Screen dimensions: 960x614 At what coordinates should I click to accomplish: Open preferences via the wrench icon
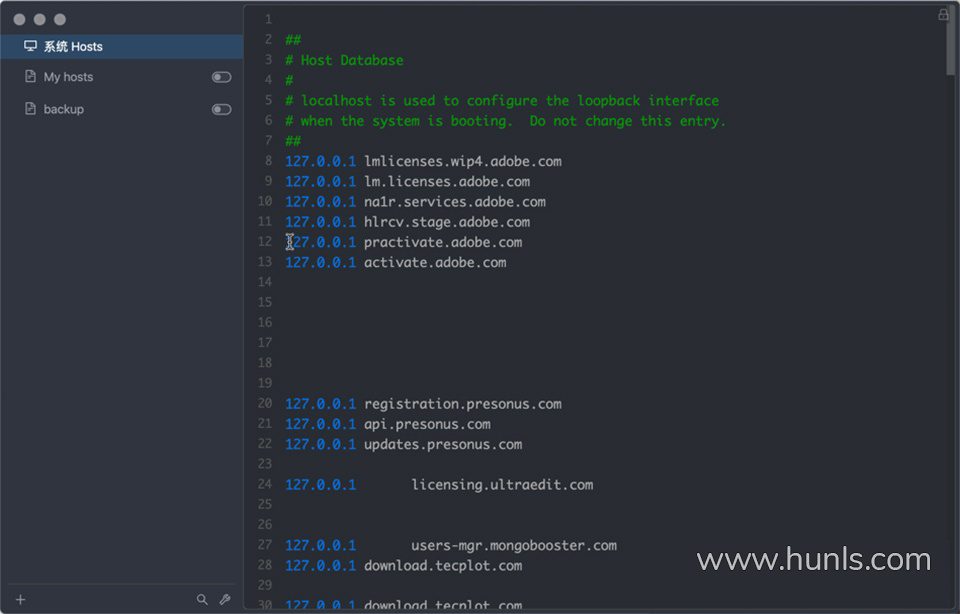tap(225, 600)
